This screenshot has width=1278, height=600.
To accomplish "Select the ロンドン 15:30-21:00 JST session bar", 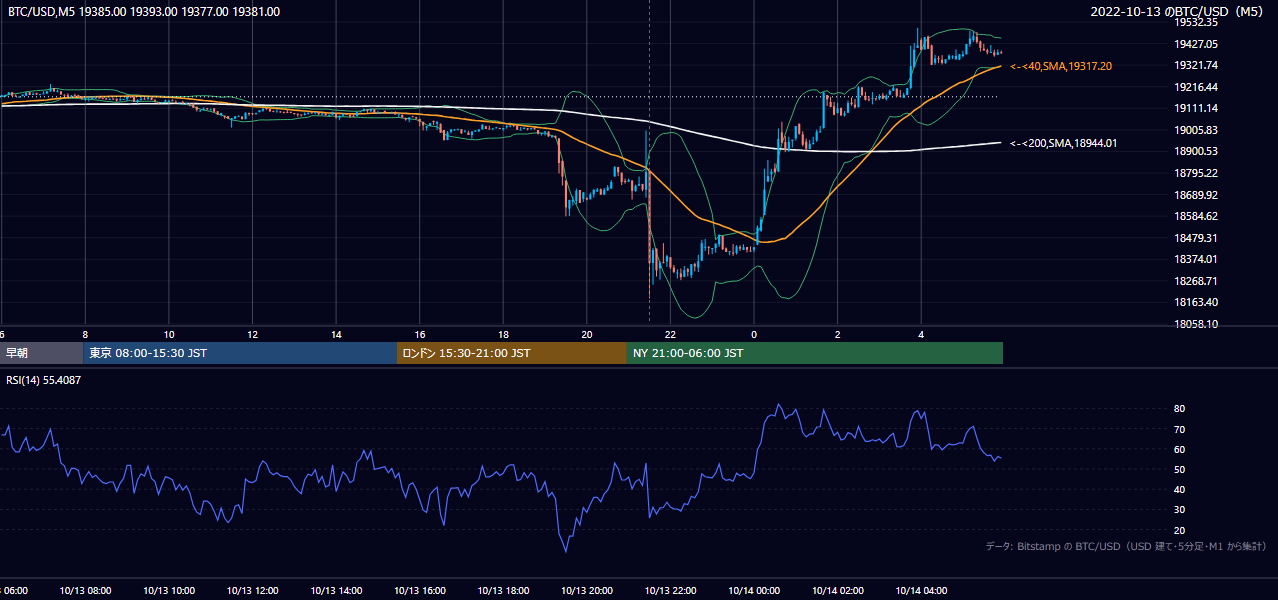I will point(512,353).
